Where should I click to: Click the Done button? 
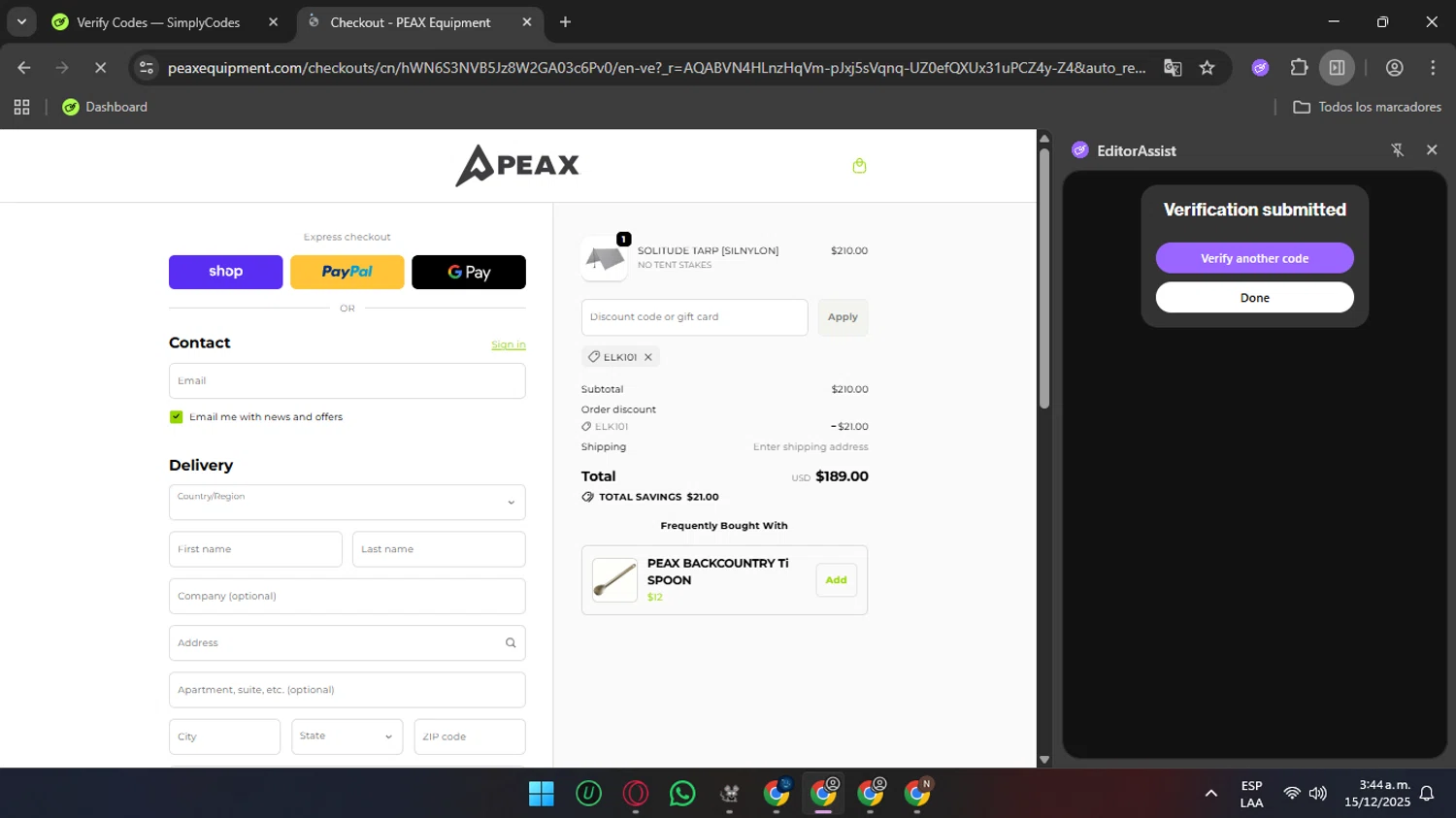pos(1254,298)
